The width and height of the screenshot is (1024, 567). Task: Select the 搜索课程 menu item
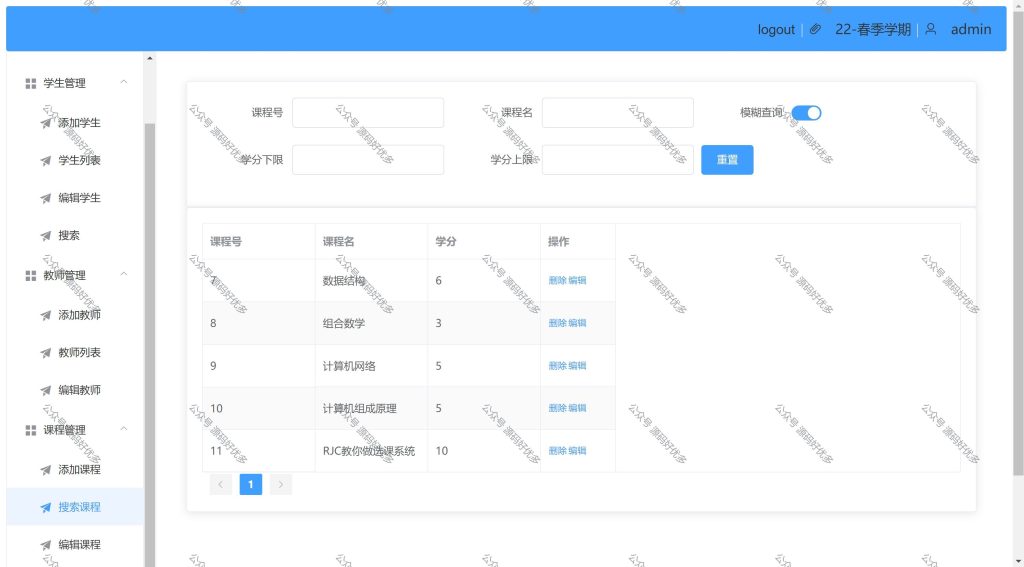point(75,507)
